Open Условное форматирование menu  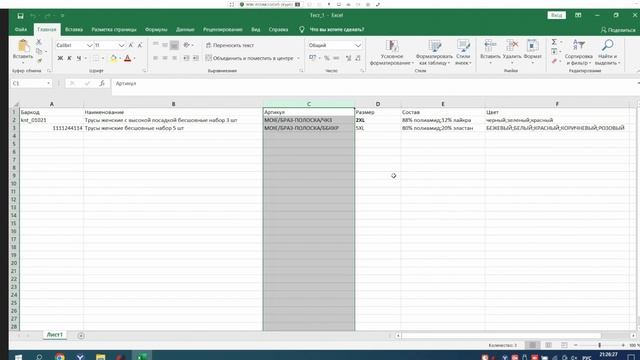click(391, 52)
